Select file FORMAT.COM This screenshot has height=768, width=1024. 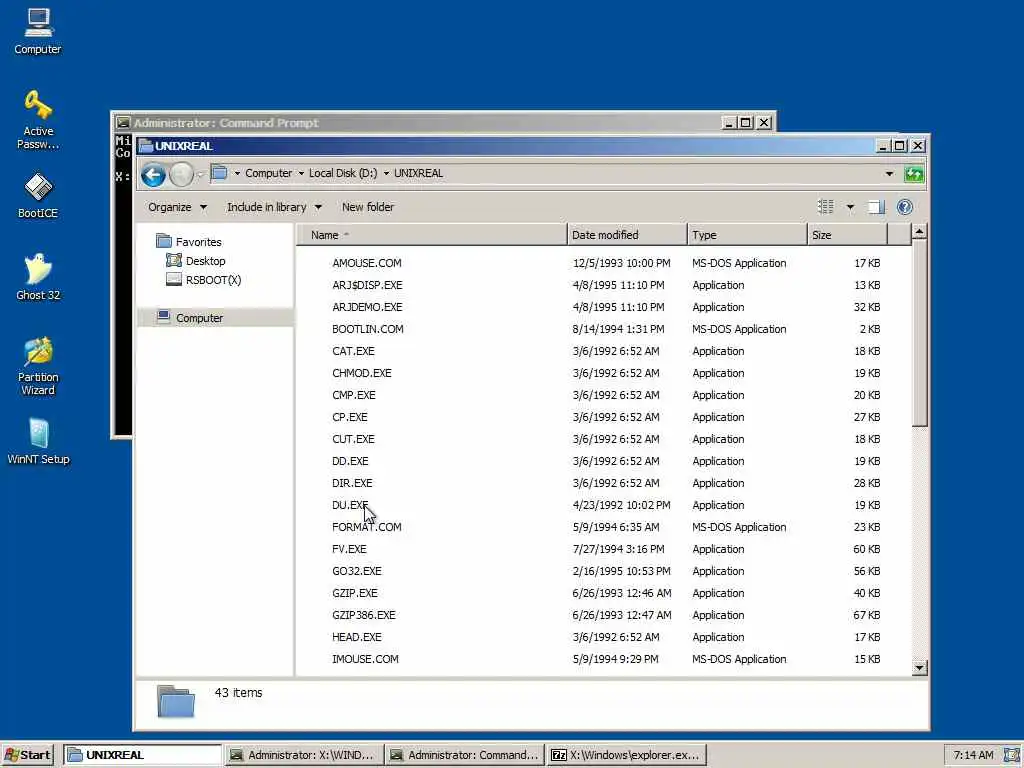pyautogui.click(x=366, y=527)
